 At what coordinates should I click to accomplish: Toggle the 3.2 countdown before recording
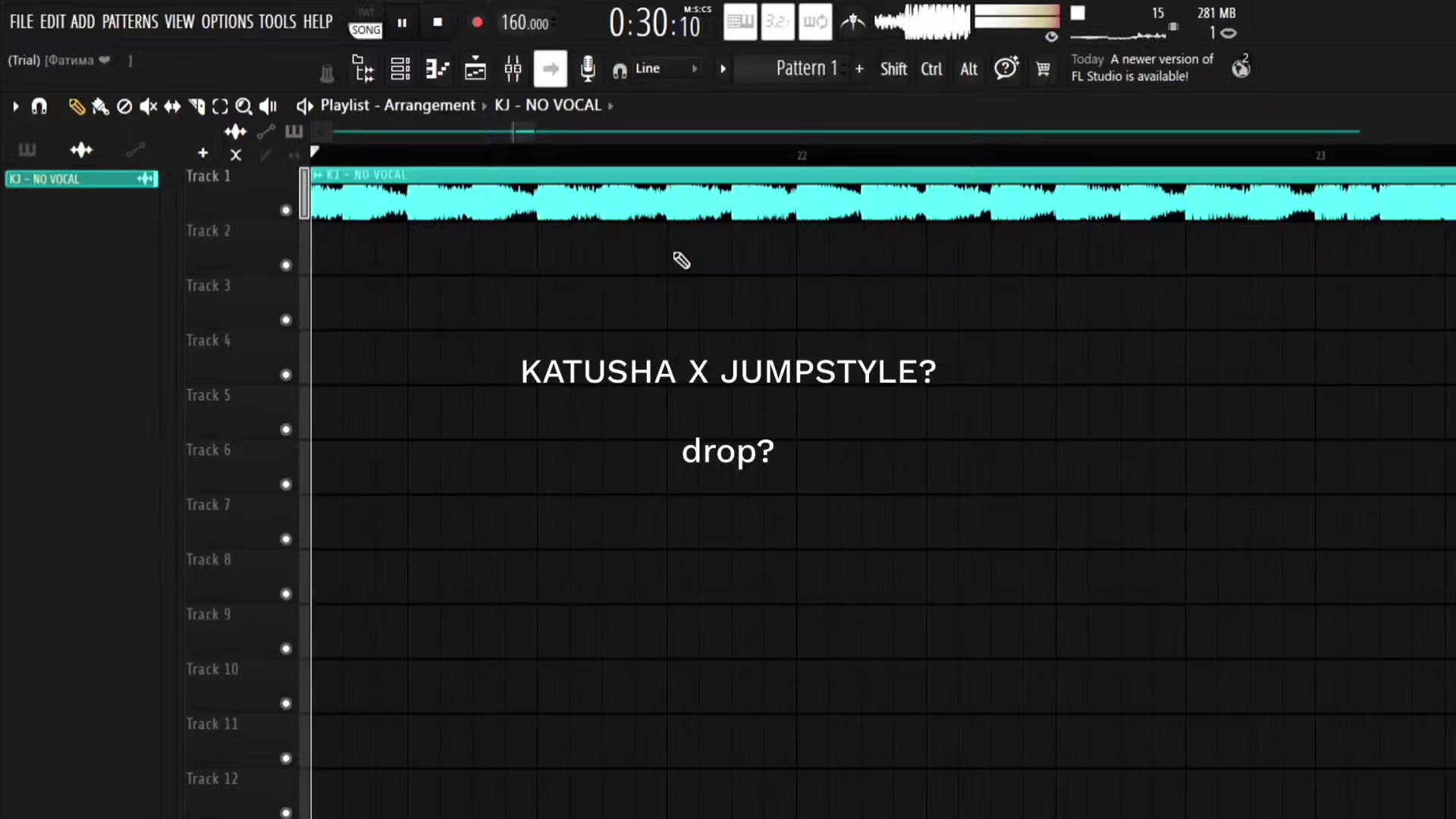tap(777, 22)
